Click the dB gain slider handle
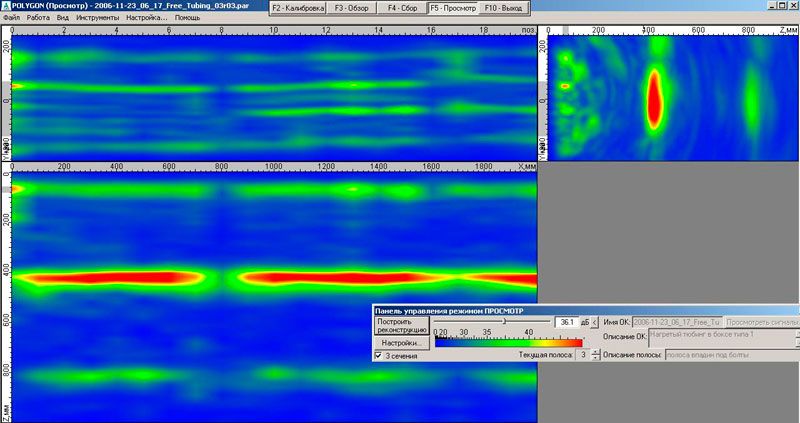The image size is (800, 423). pyautogui.click(x=504, y=321)
